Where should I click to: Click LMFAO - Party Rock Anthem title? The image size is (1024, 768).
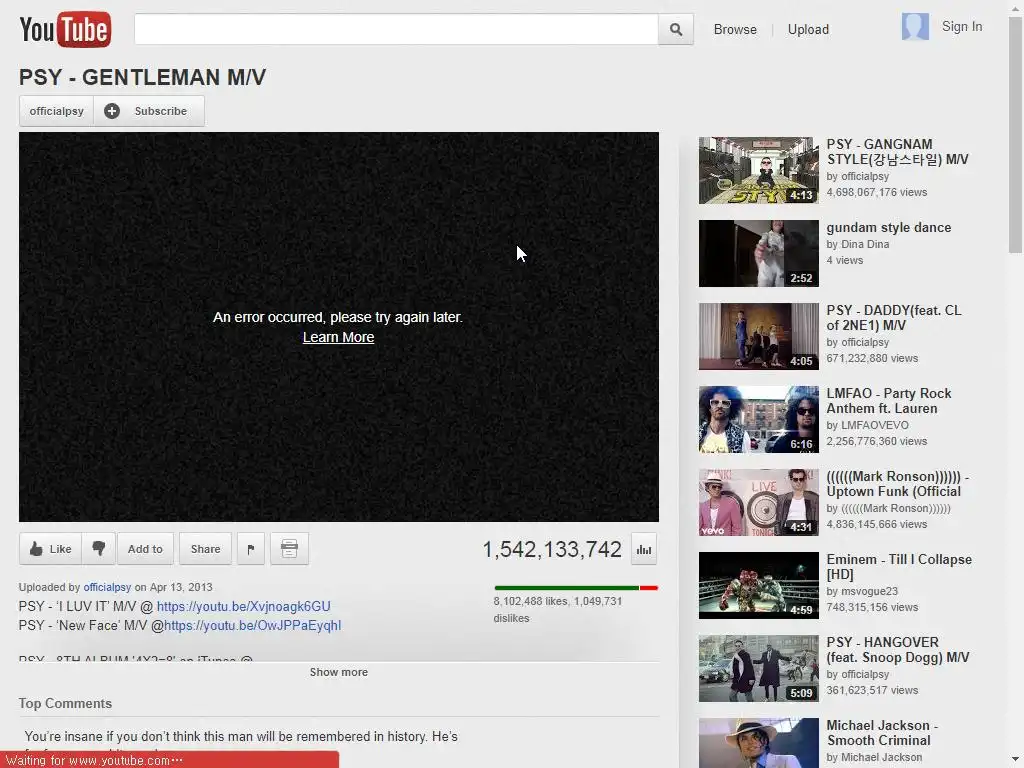click(889, 401)
